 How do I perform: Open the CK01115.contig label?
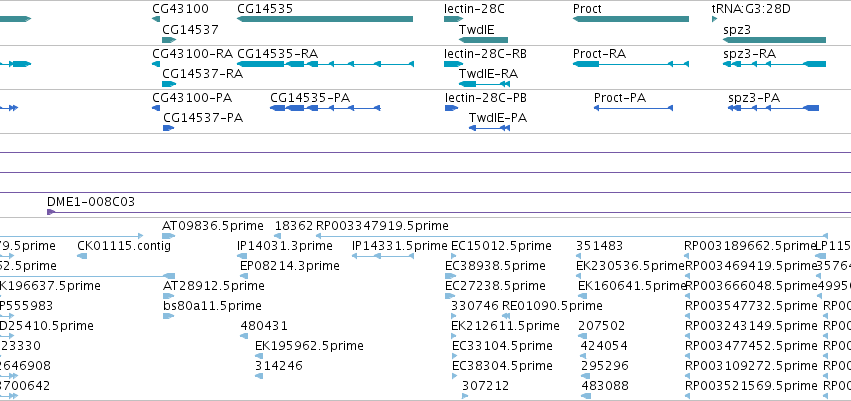[124, 246]
